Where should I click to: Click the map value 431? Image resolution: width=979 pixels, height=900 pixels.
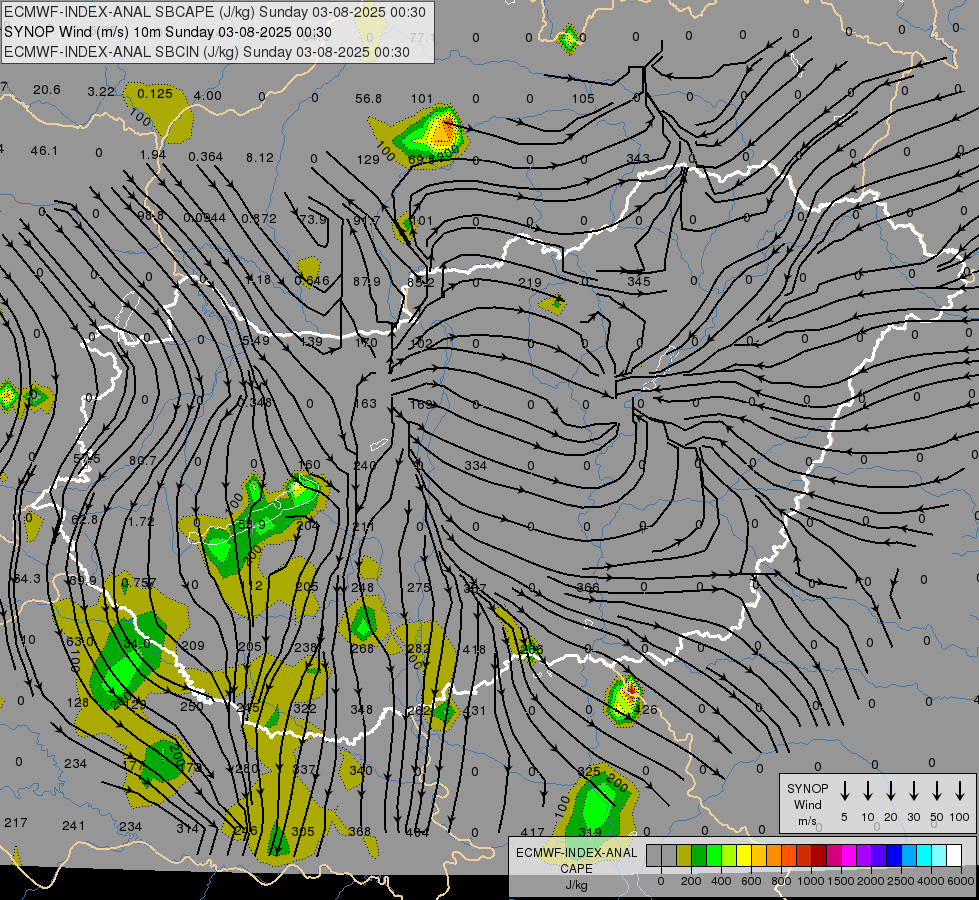pyautogui.click(x=474, y=711)
